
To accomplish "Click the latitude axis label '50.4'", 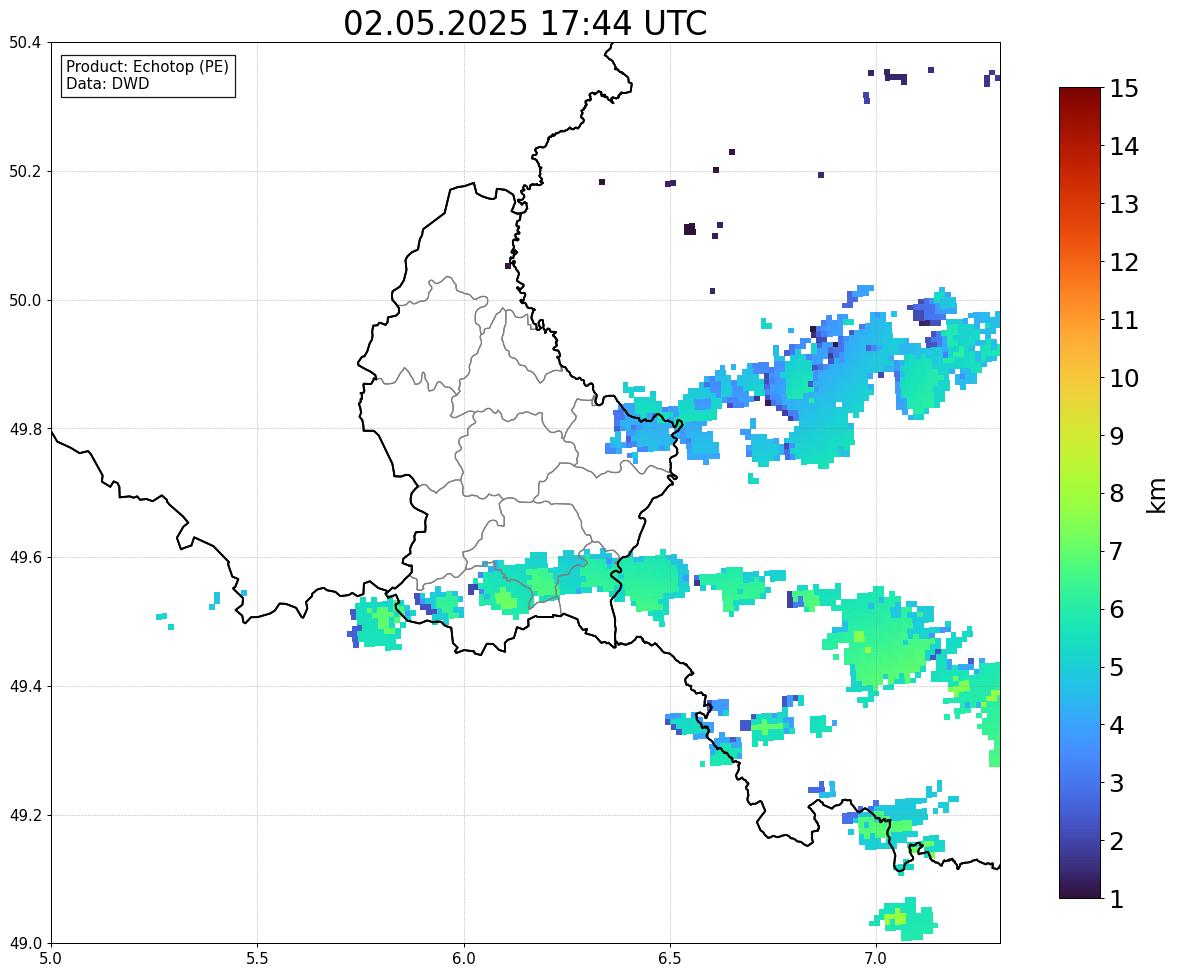I will pyautogui.click(x=24, y=43).
